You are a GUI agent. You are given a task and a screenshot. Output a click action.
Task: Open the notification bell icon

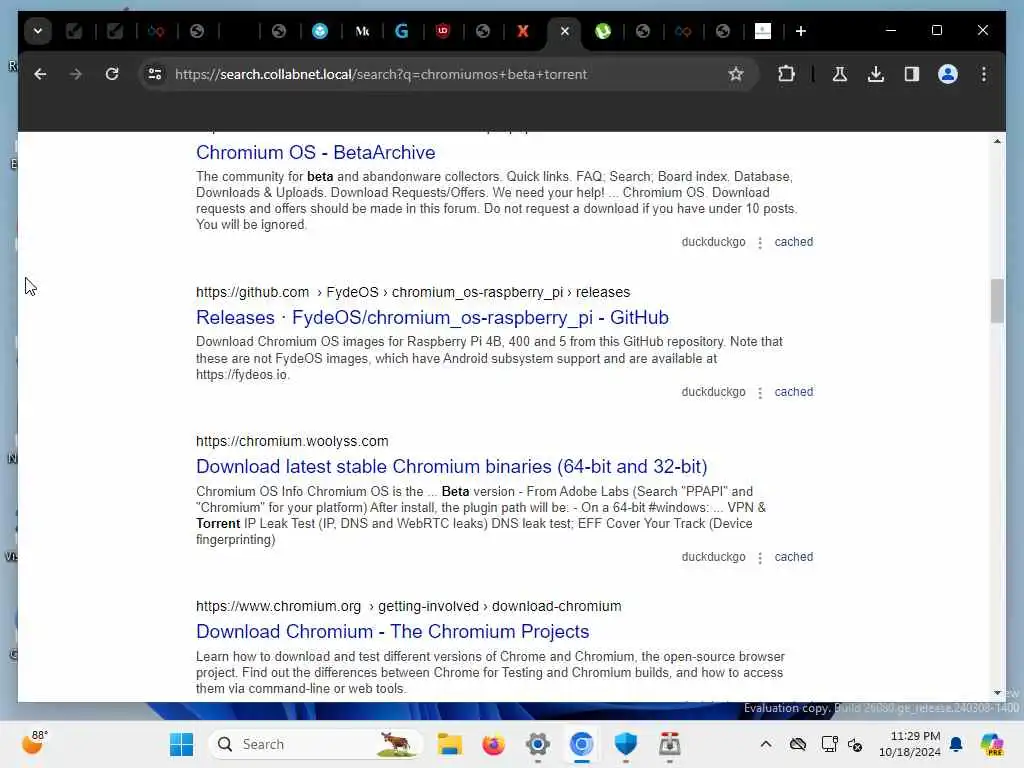[x=956, y=744]
